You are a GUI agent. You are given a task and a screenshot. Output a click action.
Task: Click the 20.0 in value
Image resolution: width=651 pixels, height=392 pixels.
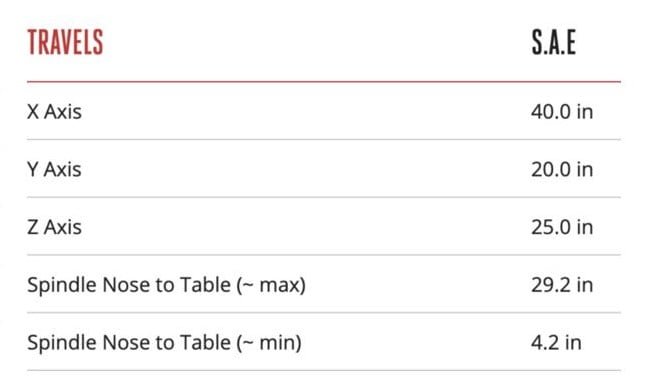(x=562, y=169)
